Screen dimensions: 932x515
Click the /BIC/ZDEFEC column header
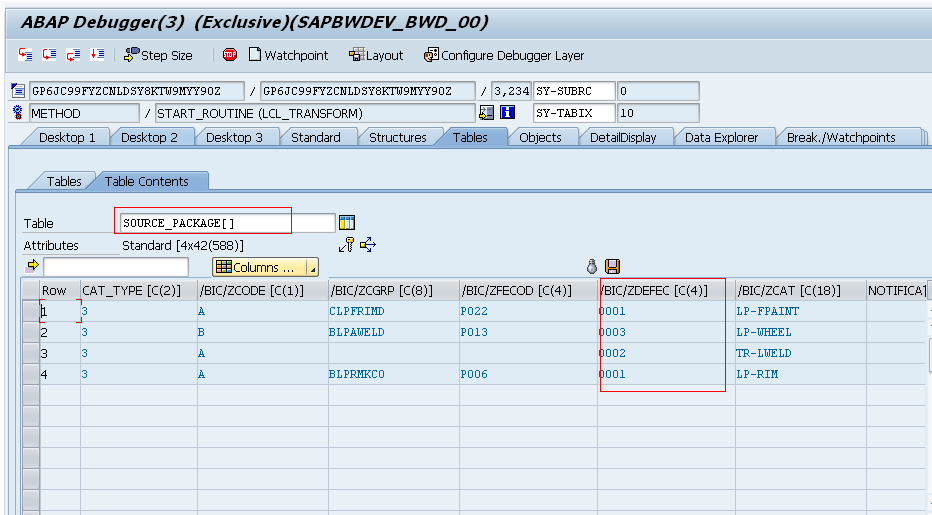pyautogui.click(x=666, y=290)
